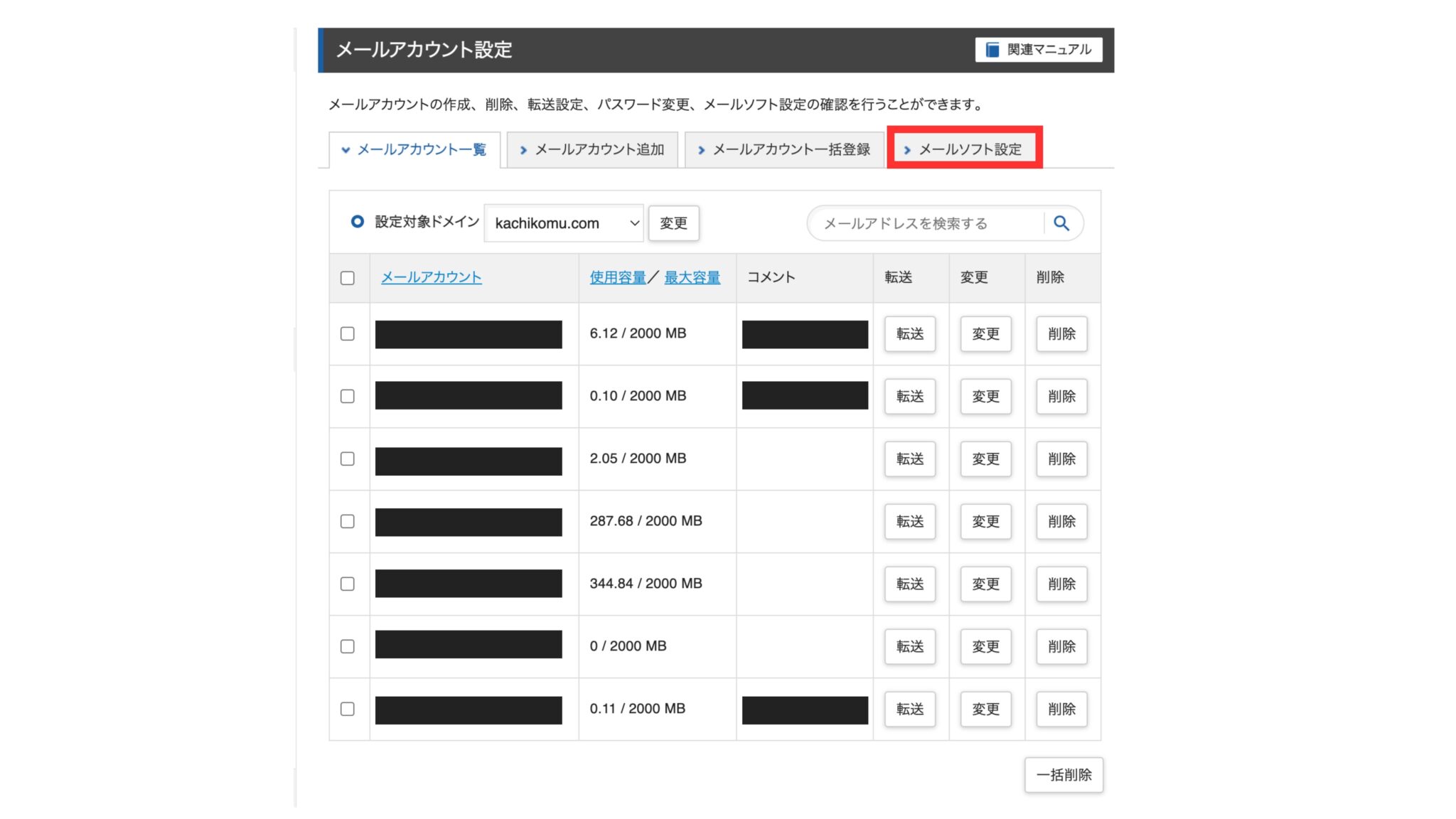
Task: Switch to the メールアカウント追加 tab
Action: 599,149
